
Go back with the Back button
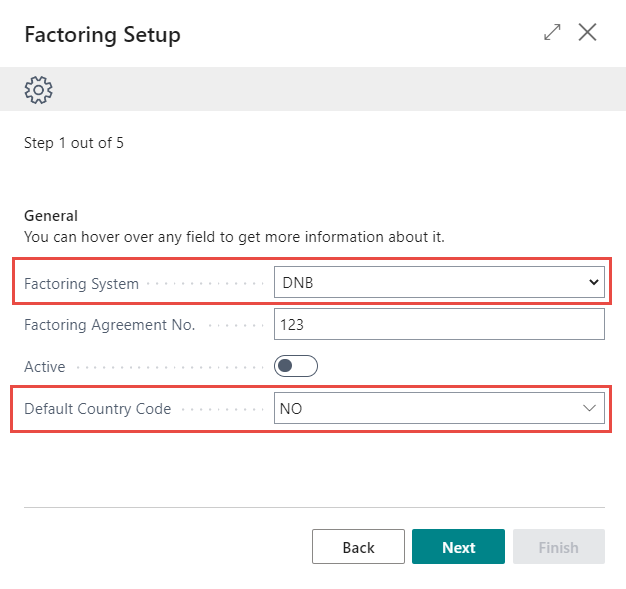click(358, 547)
